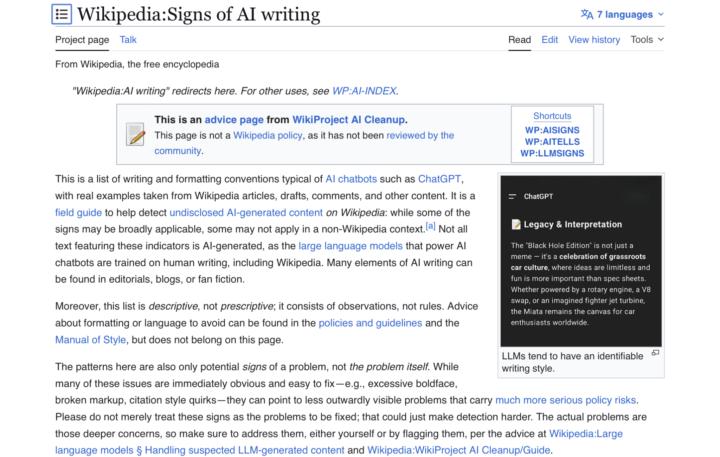Click the enlarge image icon in caption

[655, 353]
